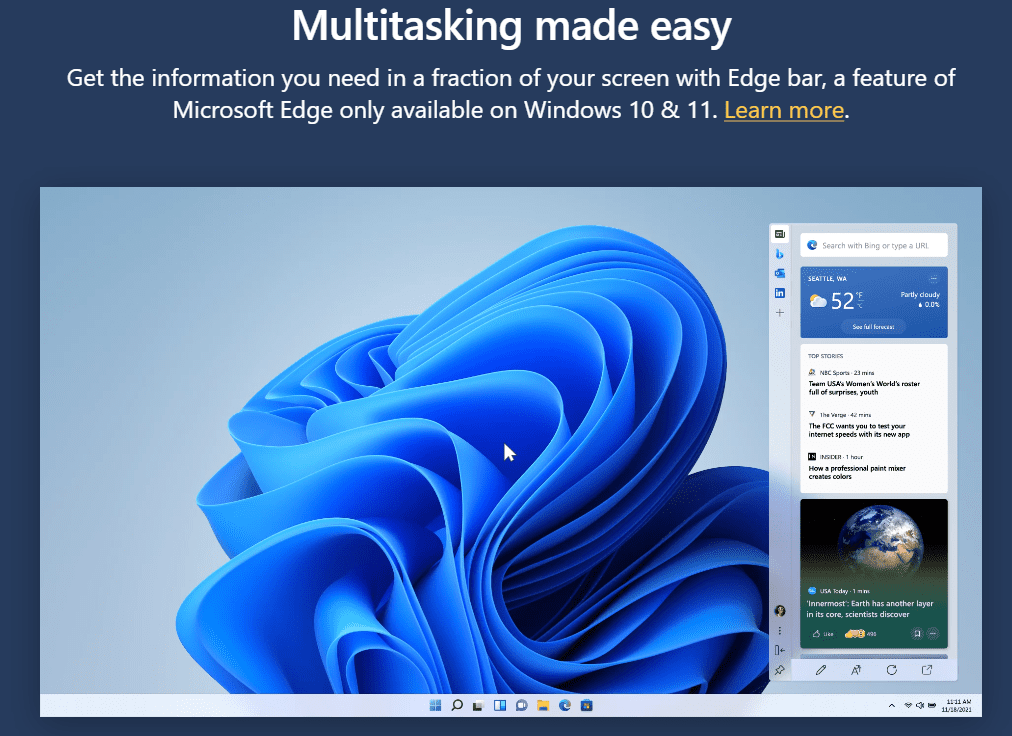Change language with the translate icon
The image size is (1012, 736).
coord(856,670)
